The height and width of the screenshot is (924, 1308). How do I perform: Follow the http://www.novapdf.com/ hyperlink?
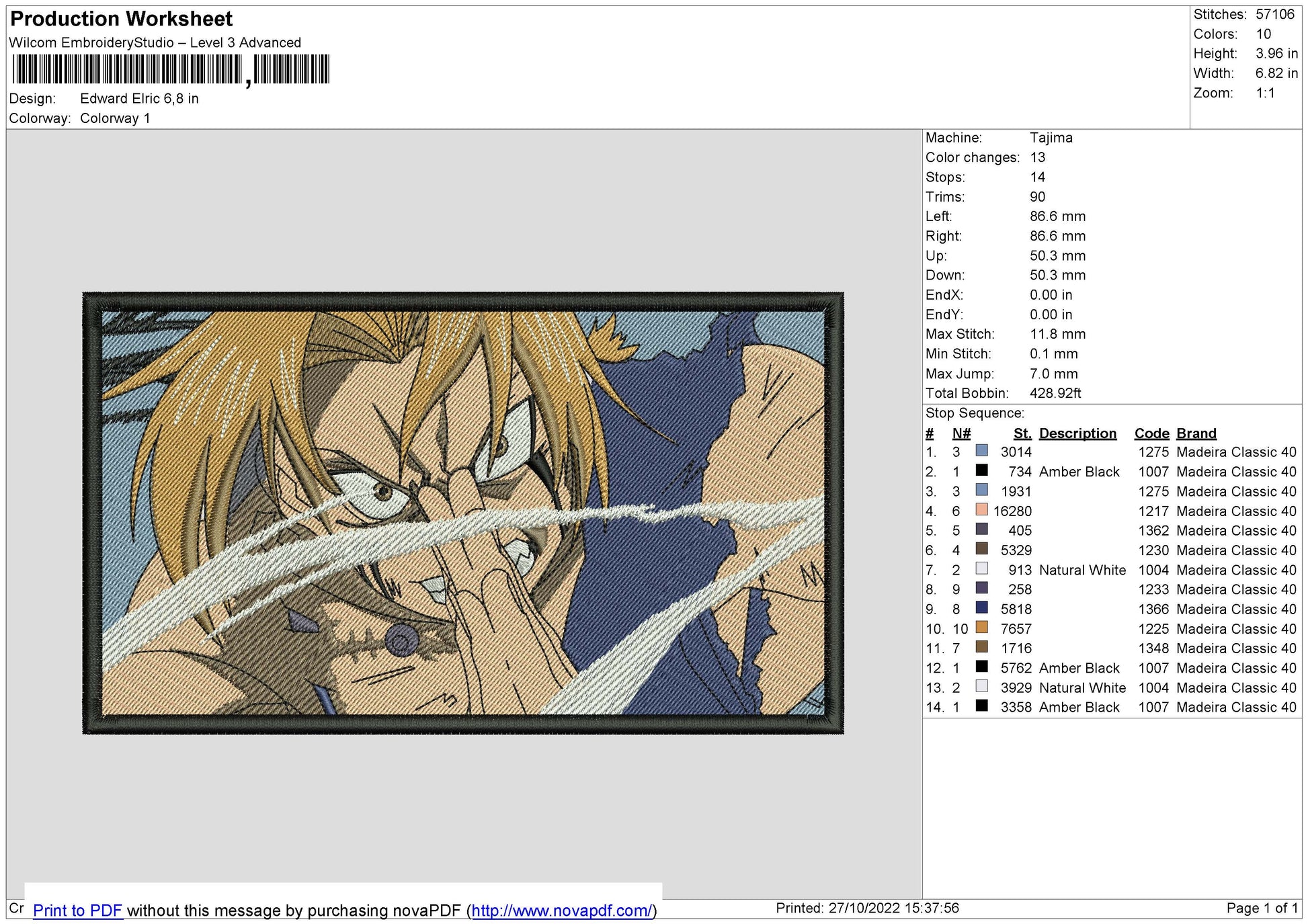point(562,911)
